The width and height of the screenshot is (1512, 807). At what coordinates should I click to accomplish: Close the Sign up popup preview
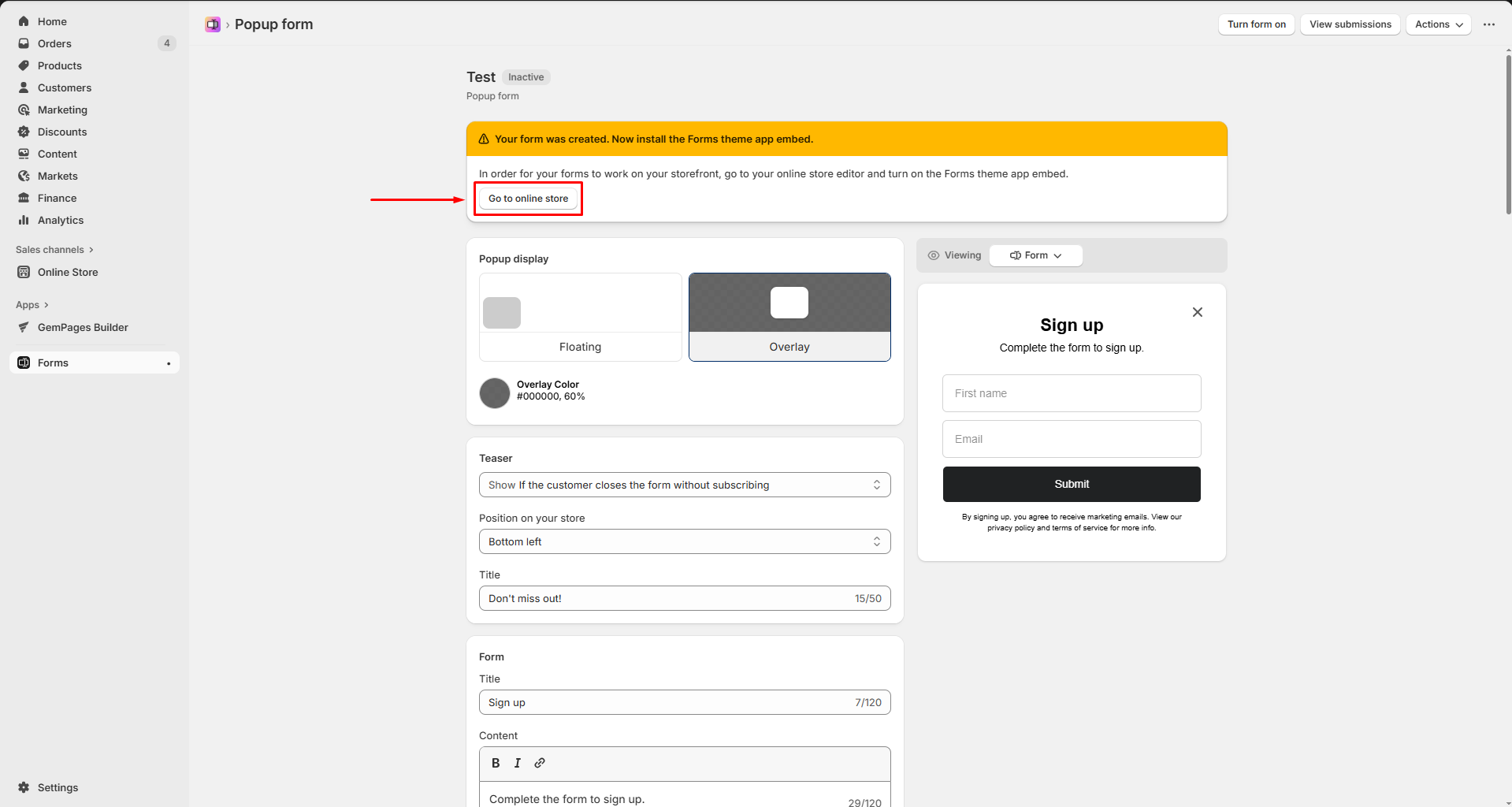[1197, 312]
